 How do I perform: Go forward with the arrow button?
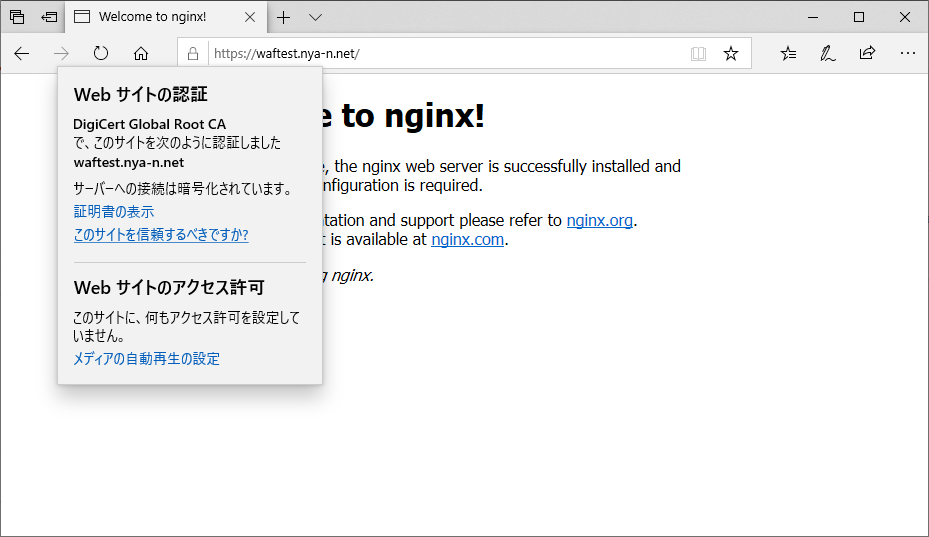point(61,53)
